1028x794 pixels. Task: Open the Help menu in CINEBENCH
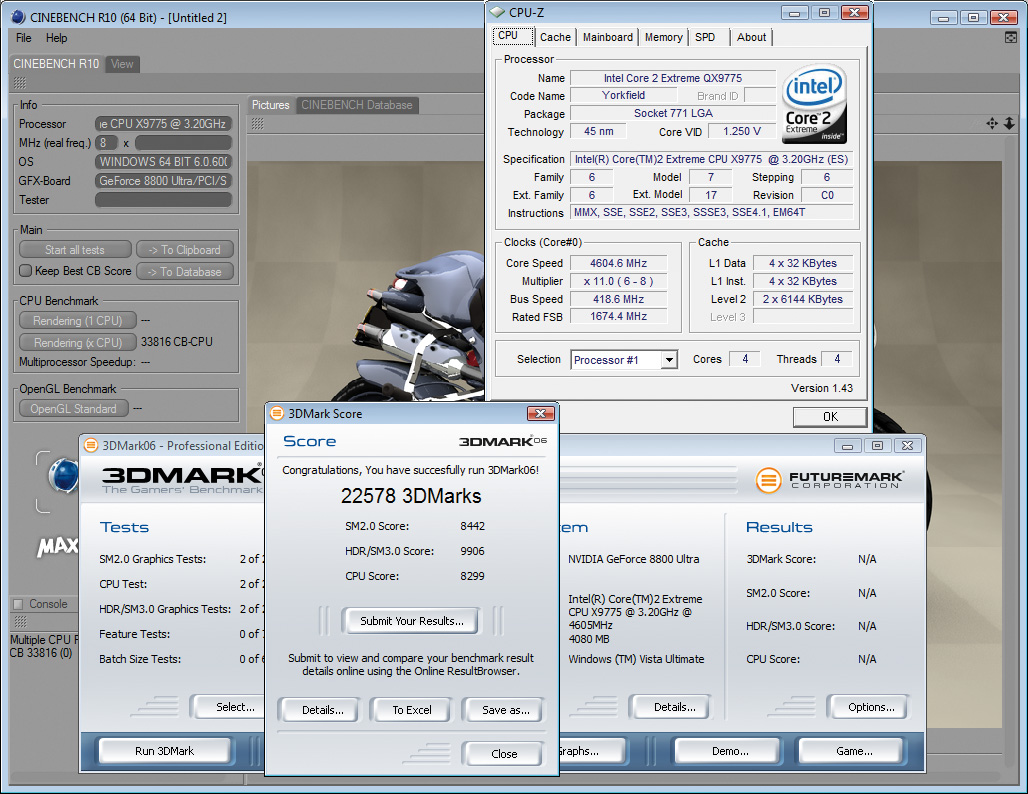tap(56, 38)
